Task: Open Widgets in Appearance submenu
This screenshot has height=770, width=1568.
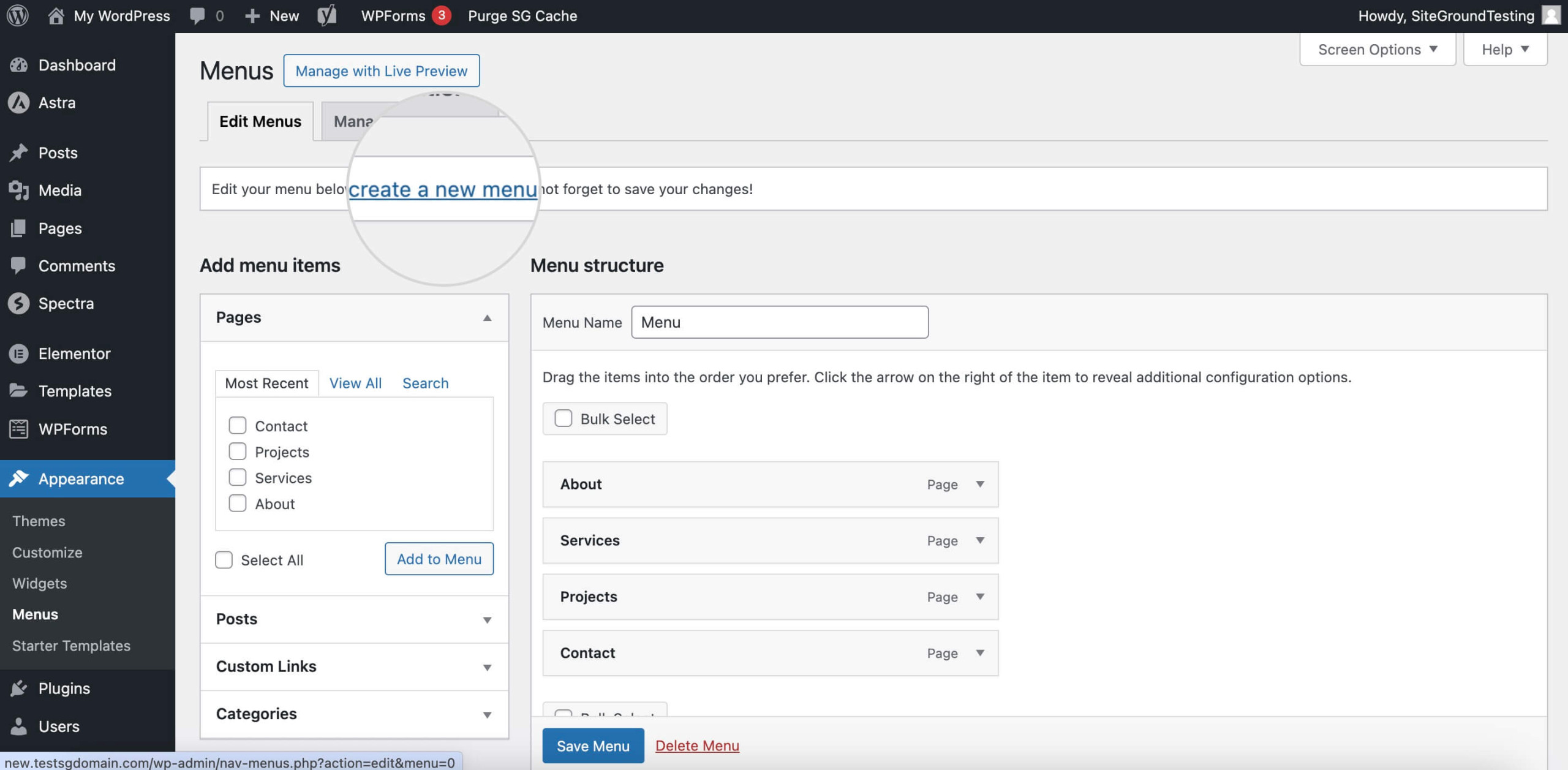Action: pos(40,583)
